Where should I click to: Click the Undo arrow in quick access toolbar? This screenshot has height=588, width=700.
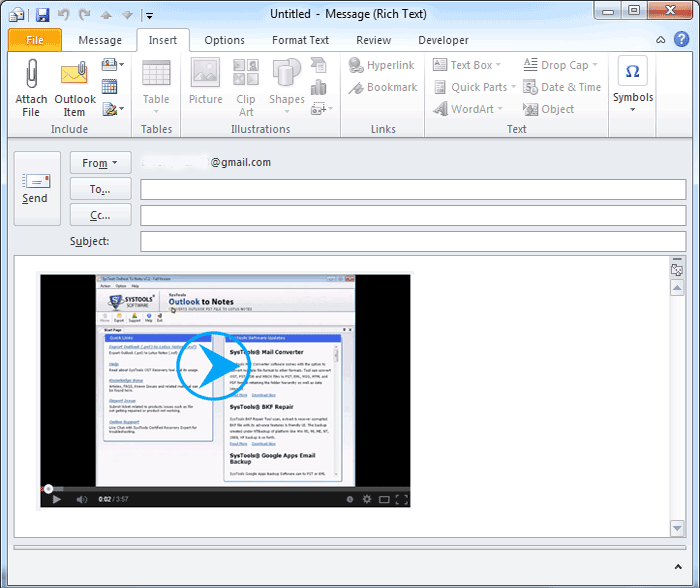coord(64,15)
